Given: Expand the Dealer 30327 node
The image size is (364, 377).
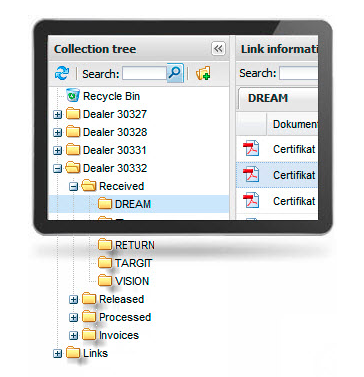Looking at the screenshot, I should click(58, 115).
